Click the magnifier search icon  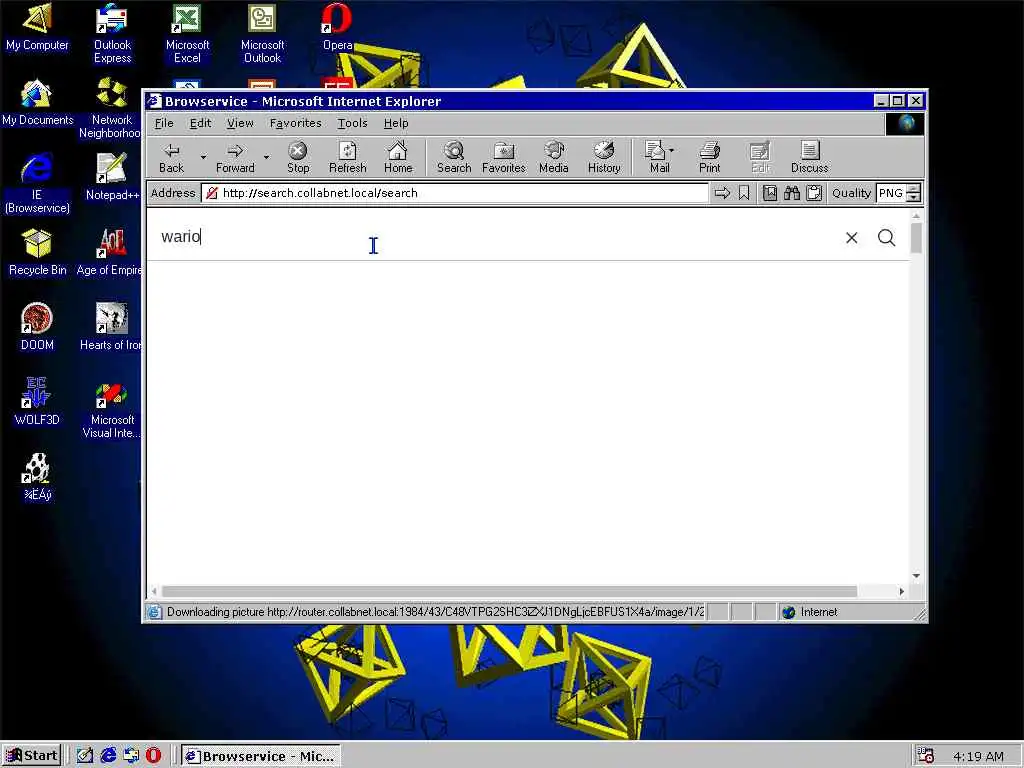[x=886, y=238]
